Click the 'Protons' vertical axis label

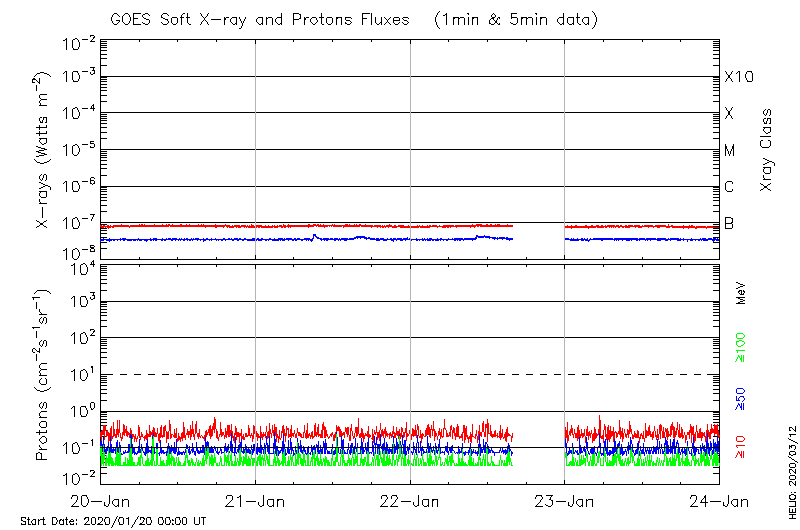44,375
